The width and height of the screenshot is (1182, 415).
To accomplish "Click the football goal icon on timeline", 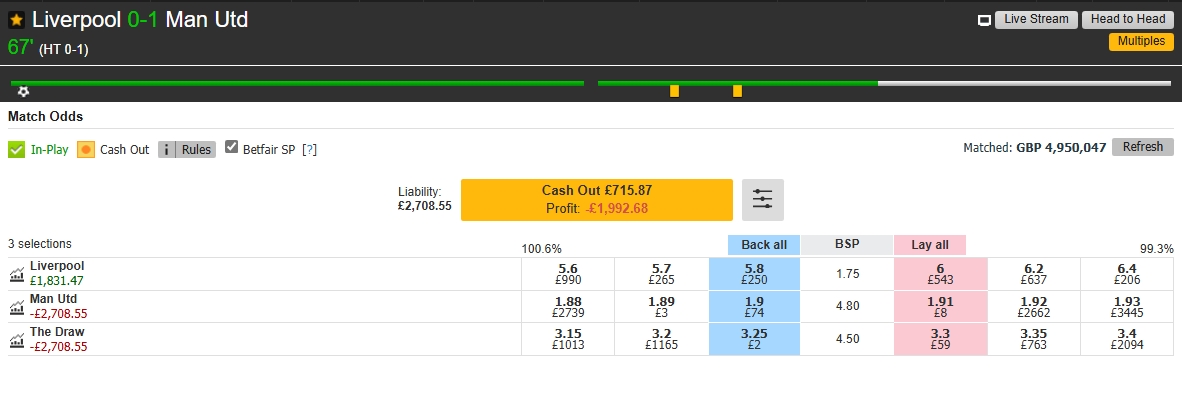I will [x=23, y=92].
